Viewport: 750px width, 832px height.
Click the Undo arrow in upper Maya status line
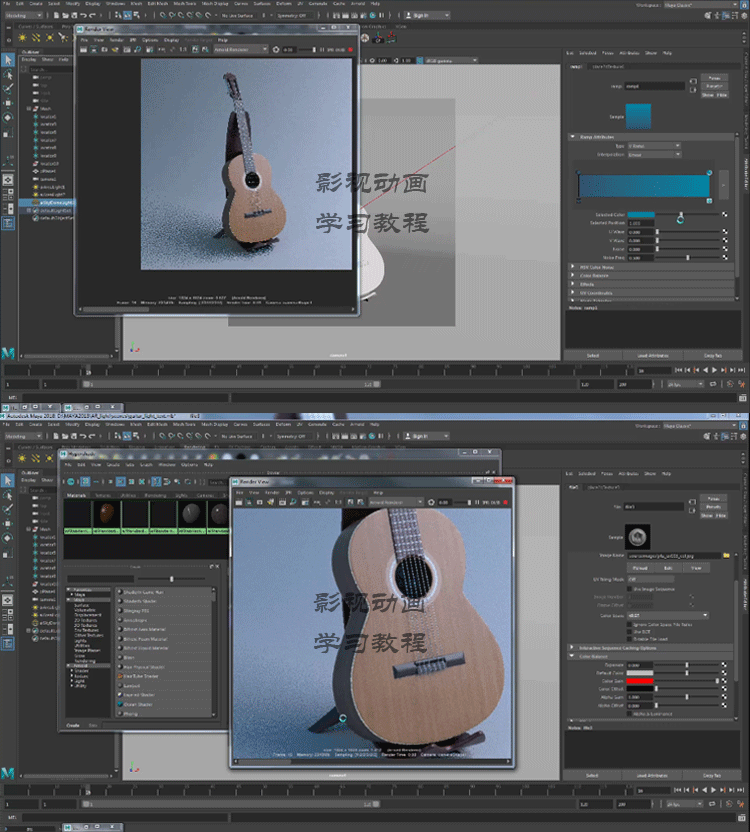click(x=83, y=15)
